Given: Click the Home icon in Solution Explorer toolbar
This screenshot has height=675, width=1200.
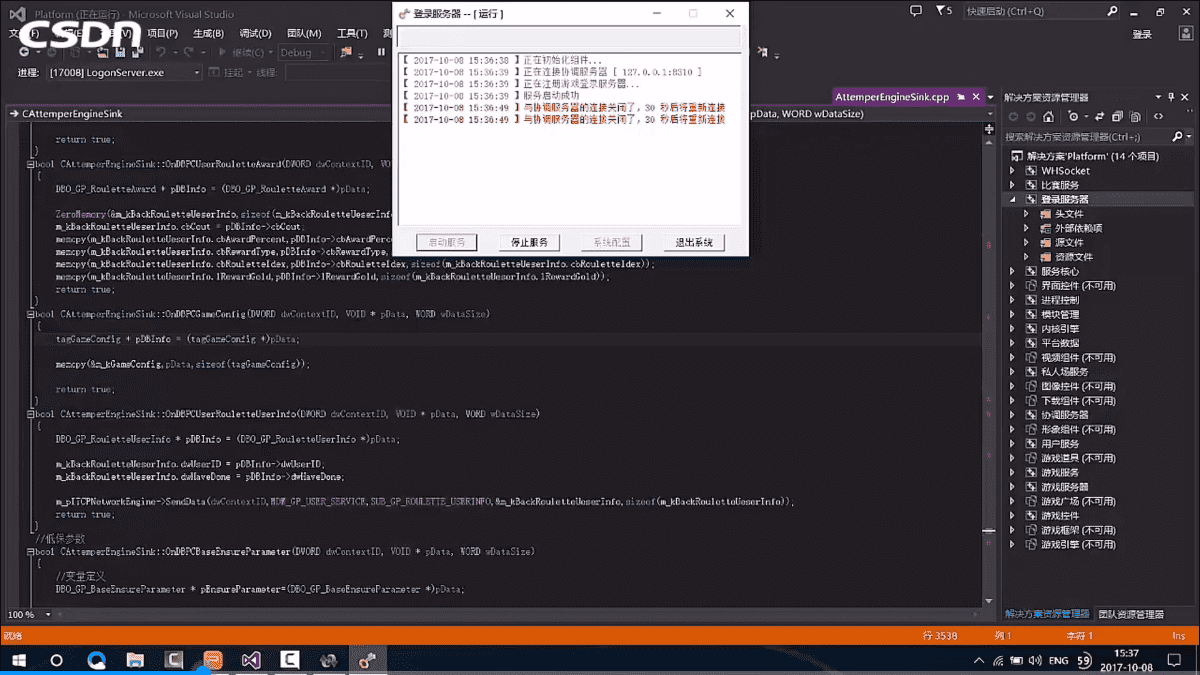Looking at the screenshot, I should [x=1048, y=116].
